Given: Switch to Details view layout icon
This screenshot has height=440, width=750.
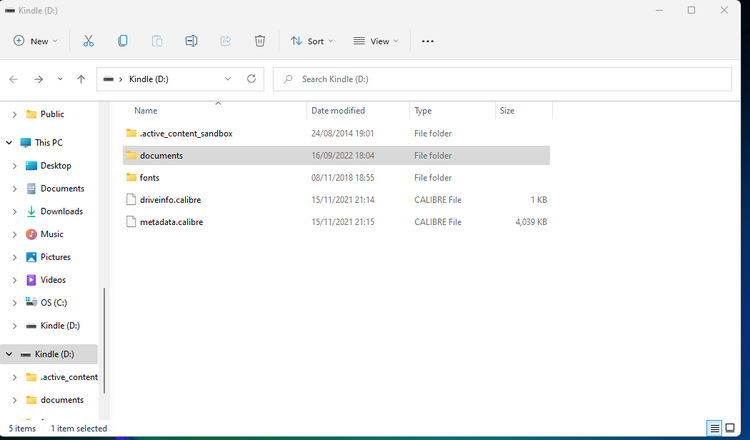Looking at the screenshot, I should 715,428.
